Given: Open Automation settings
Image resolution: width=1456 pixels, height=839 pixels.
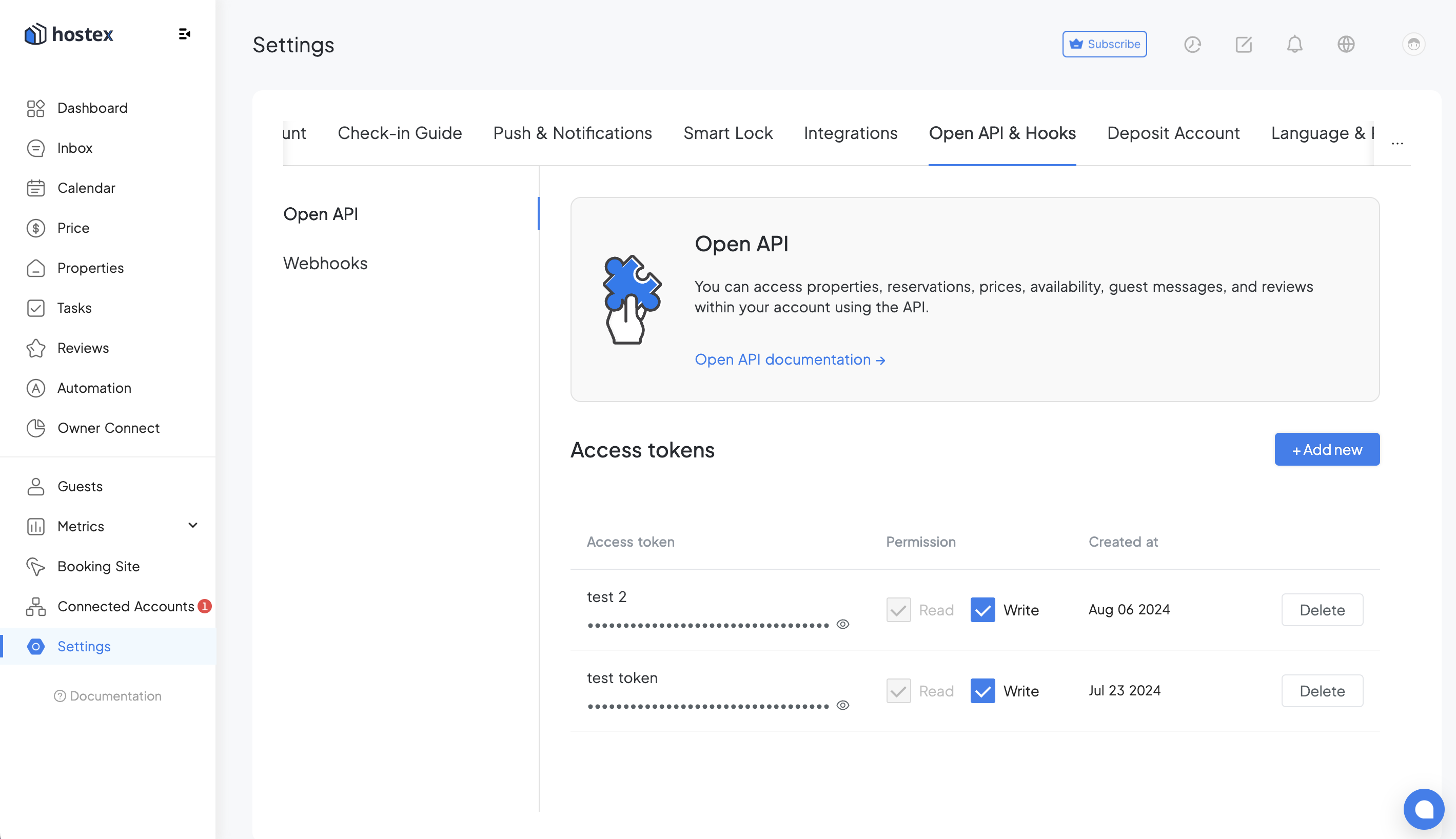Looking at the screenshot, I should coord(94,388).
